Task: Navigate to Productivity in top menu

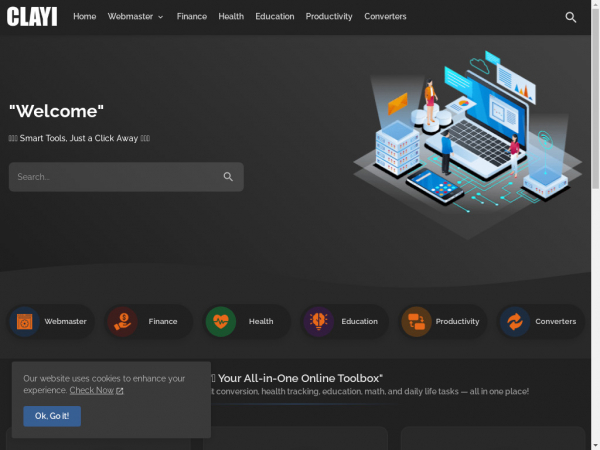Action: click(329, 17)
